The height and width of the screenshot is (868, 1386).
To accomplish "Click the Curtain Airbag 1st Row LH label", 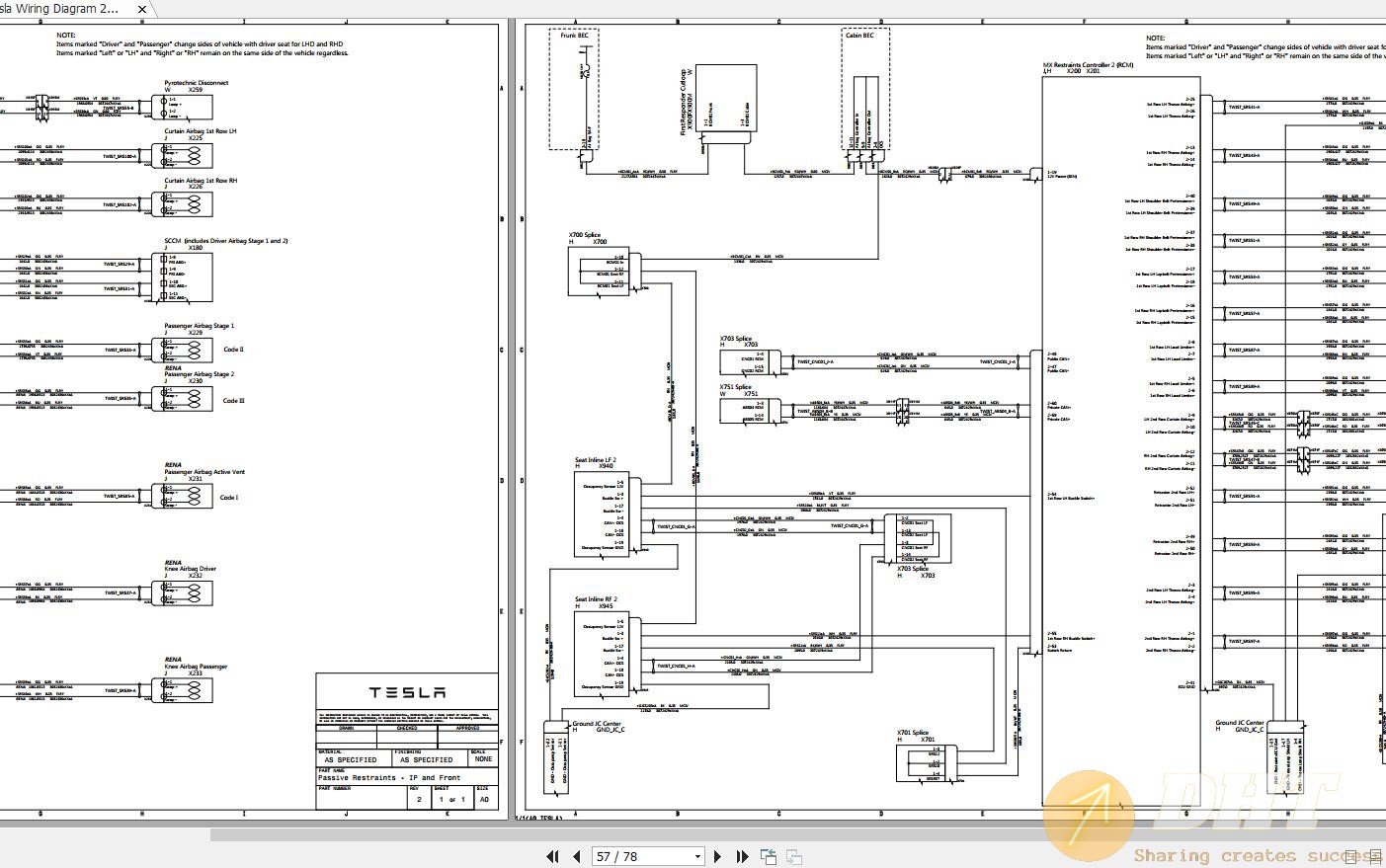I will (x=201, y=131).
